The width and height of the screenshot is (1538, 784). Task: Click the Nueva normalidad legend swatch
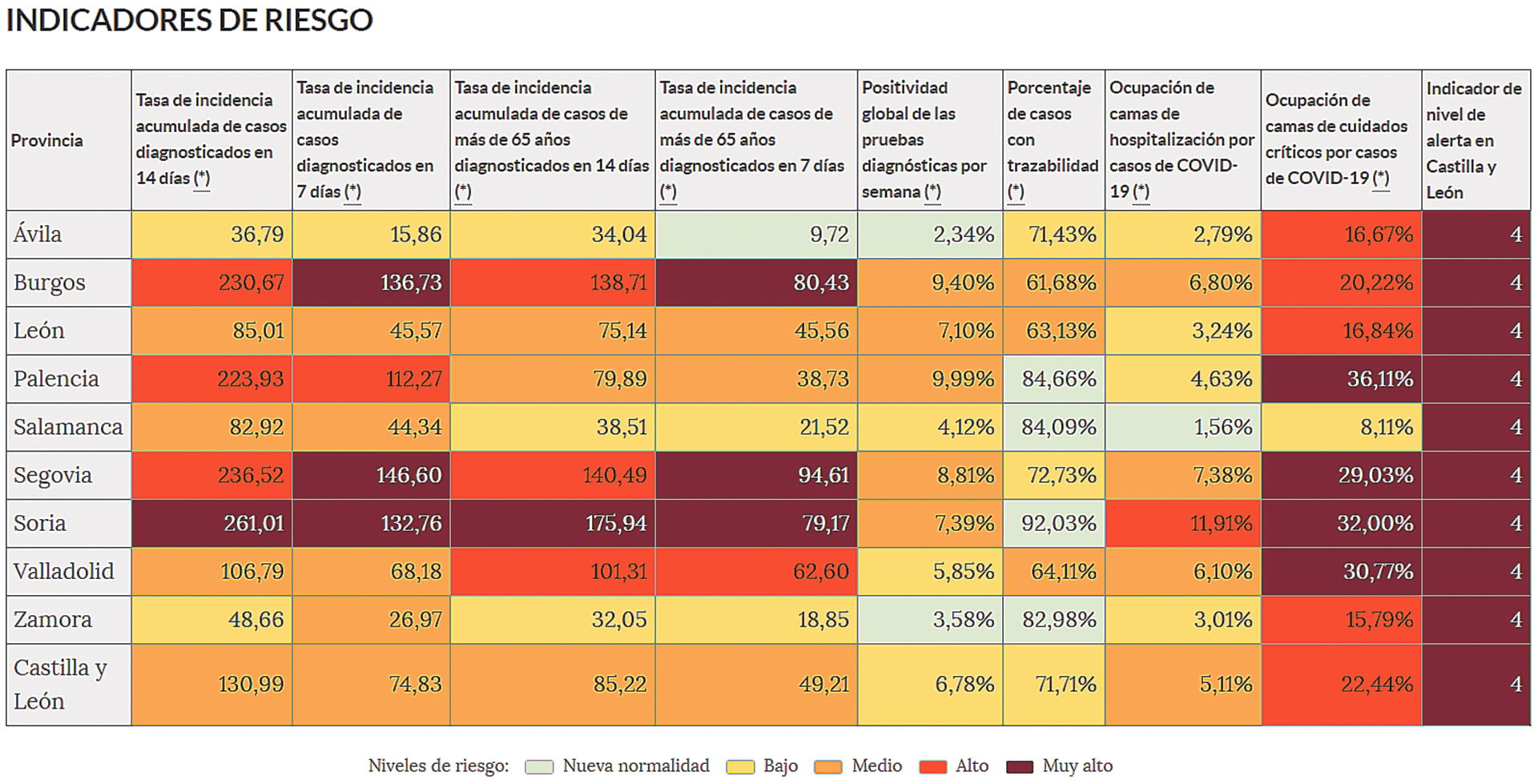coord(539,766)
